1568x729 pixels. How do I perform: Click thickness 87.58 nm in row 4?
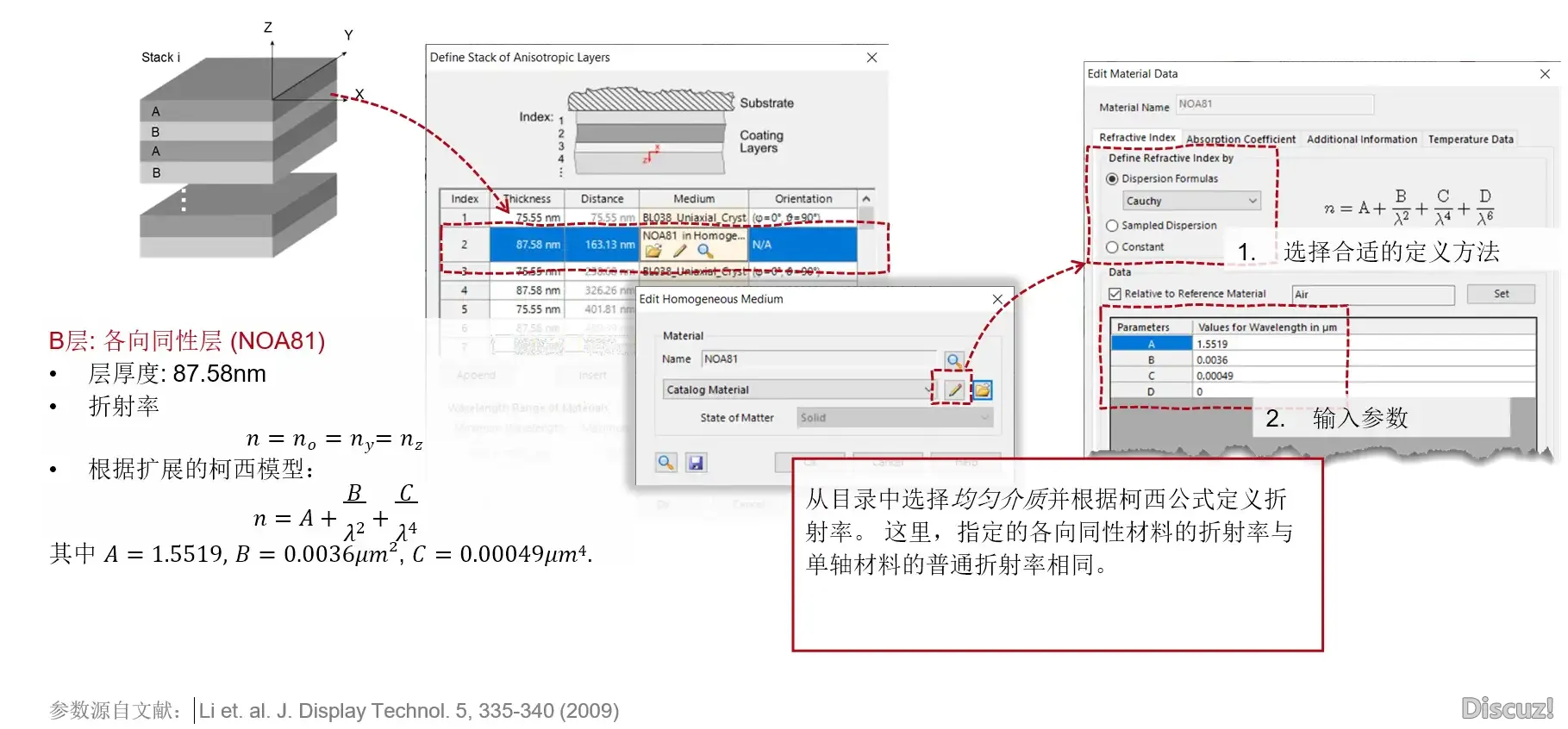(x=528, y=291)
